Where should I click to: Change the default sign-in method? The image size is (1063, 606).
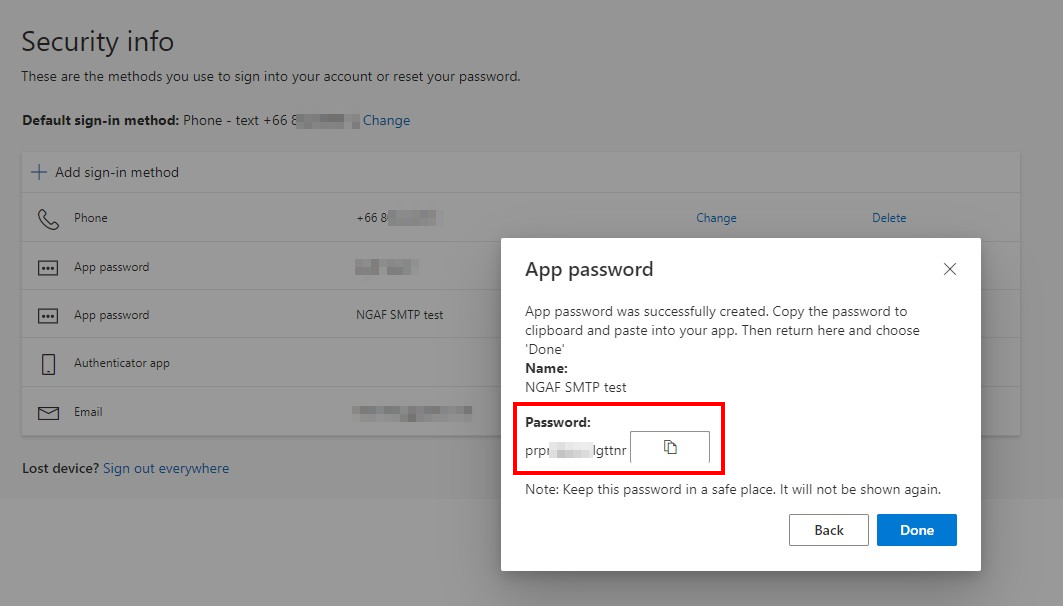click(386, 121)
